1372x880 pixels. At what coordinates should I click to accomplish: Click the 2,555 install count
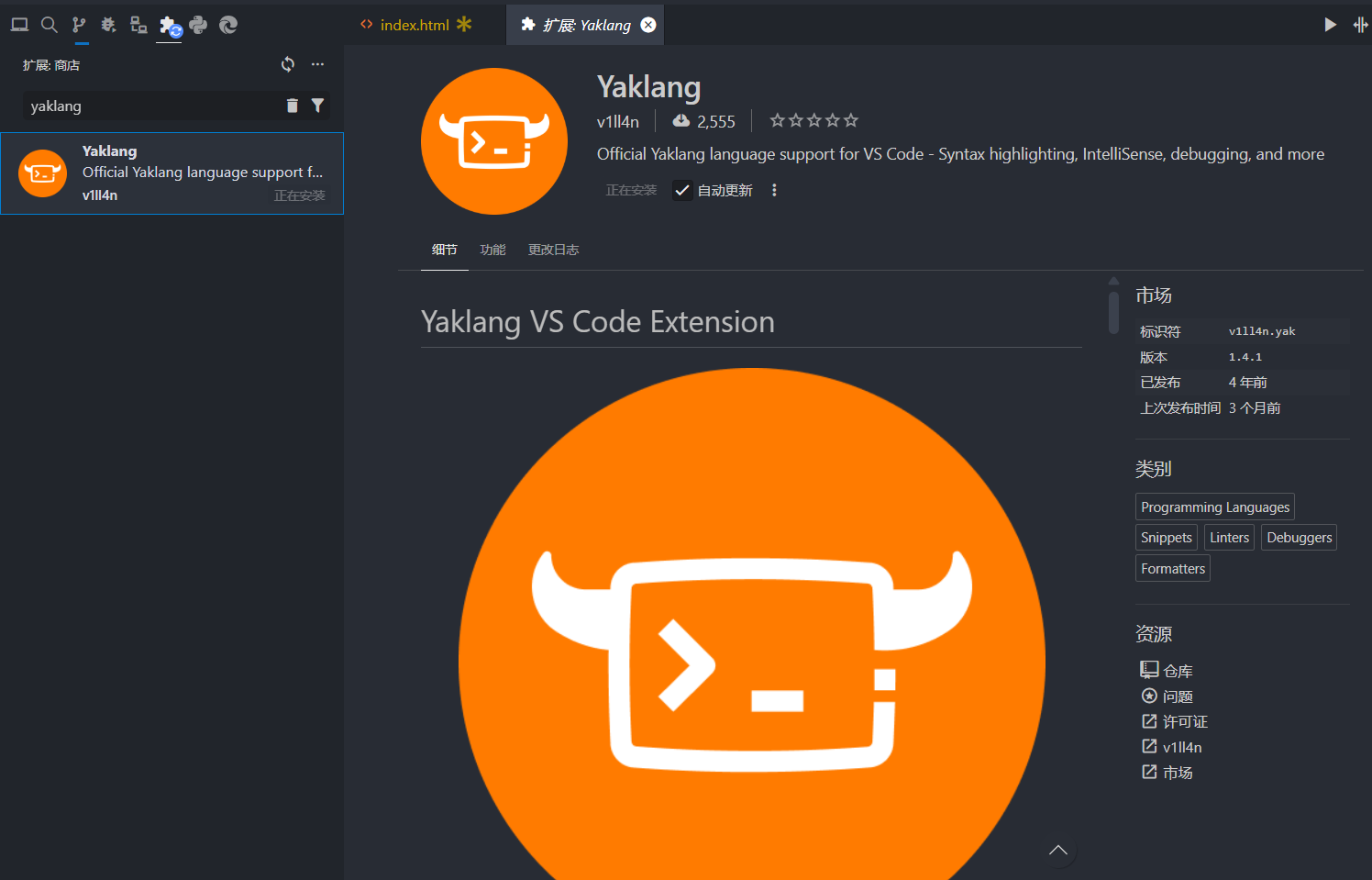pos(703,121)
